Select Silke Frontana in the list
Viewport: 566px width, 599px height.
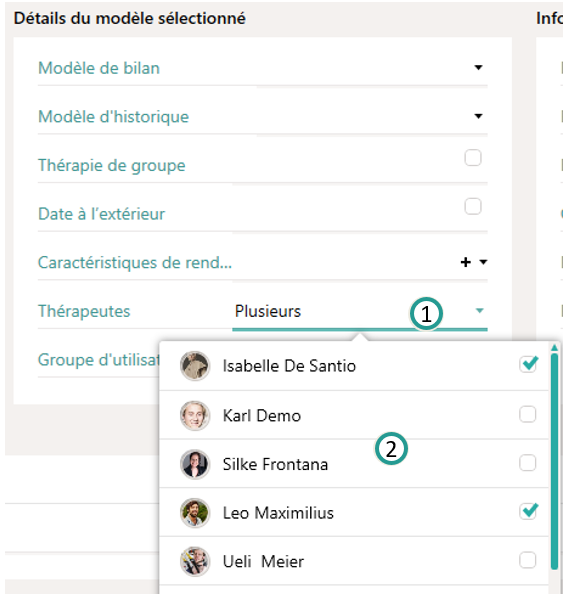pyautogui.click(x=354, y=464)
